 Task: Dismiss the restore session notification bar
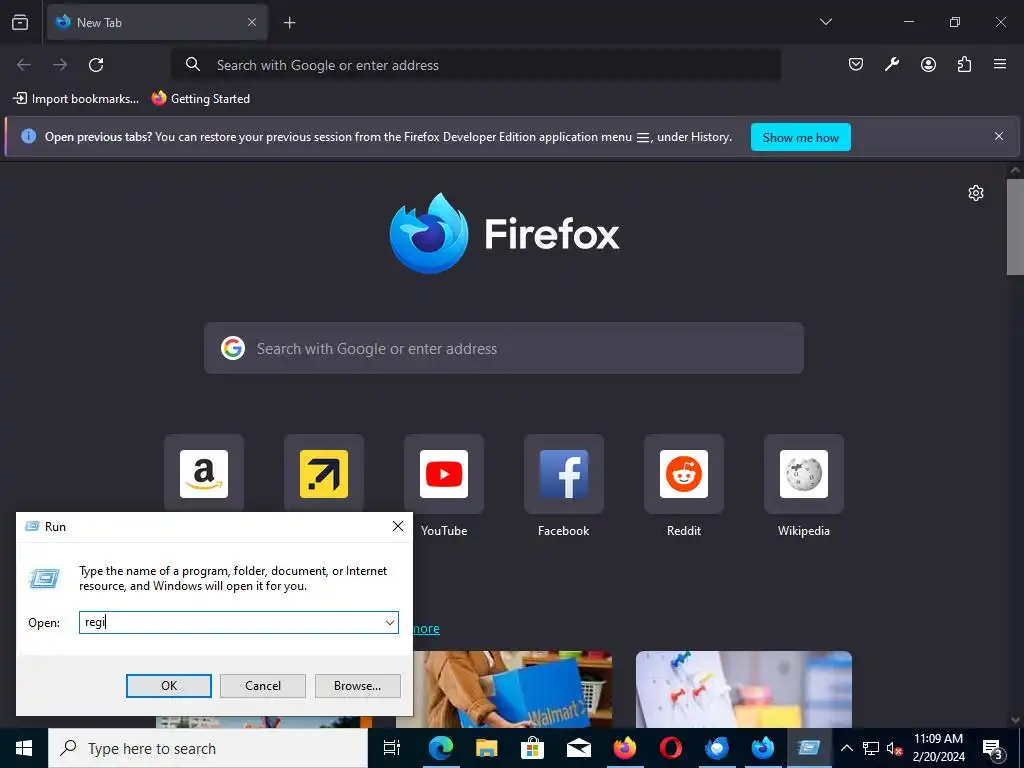point(999,136)
